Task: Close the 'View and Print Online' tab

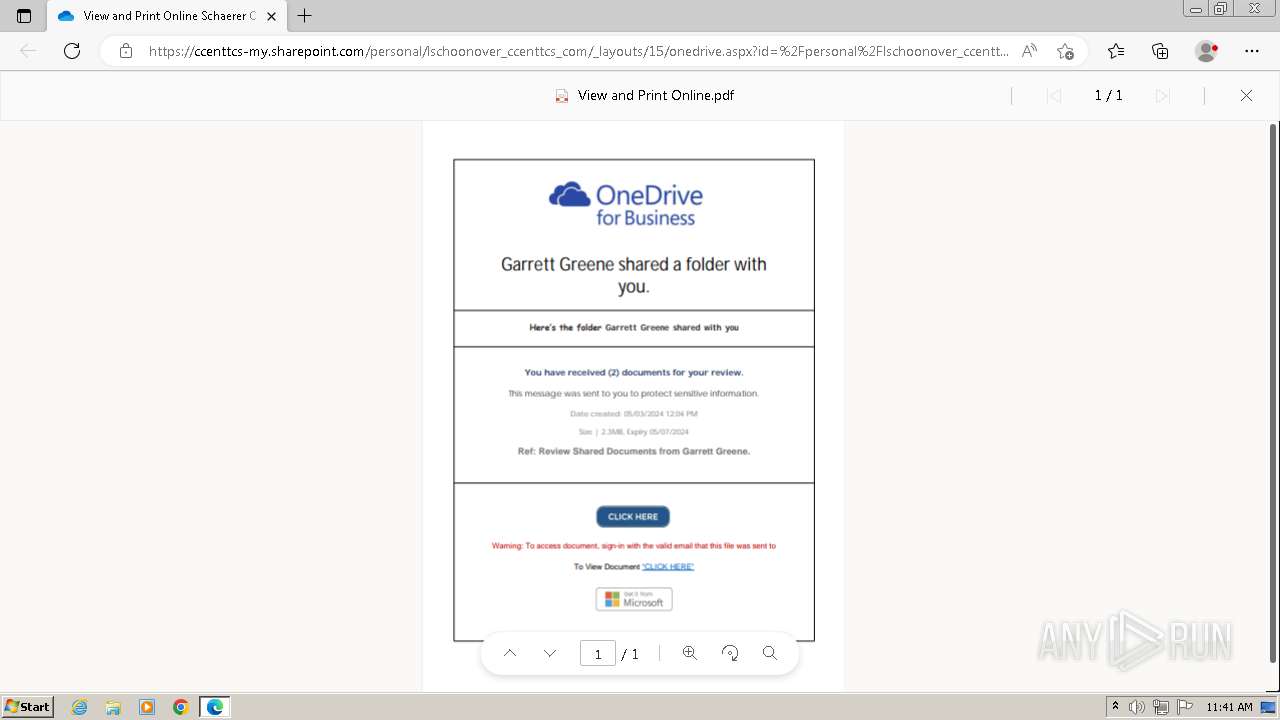Action: [271, 16]
